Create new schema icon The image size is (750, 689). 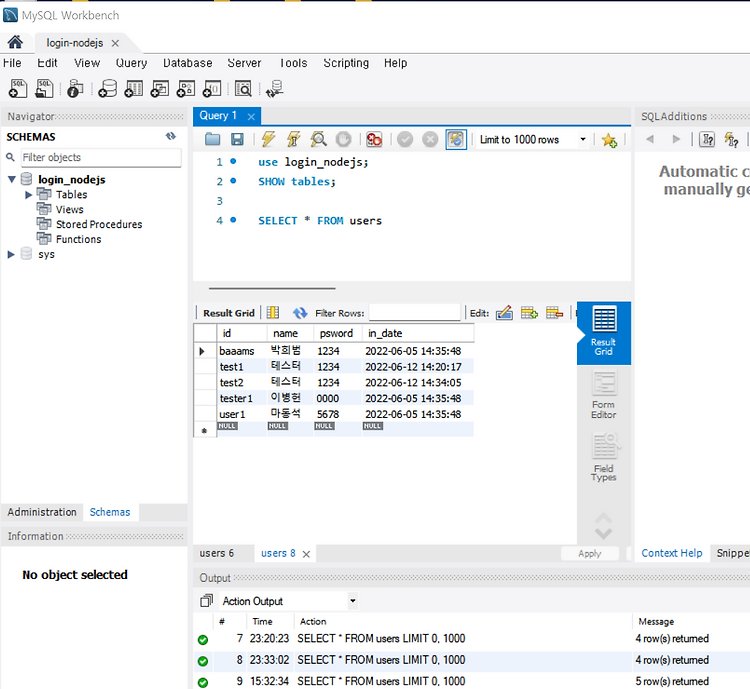coord(108,89)
